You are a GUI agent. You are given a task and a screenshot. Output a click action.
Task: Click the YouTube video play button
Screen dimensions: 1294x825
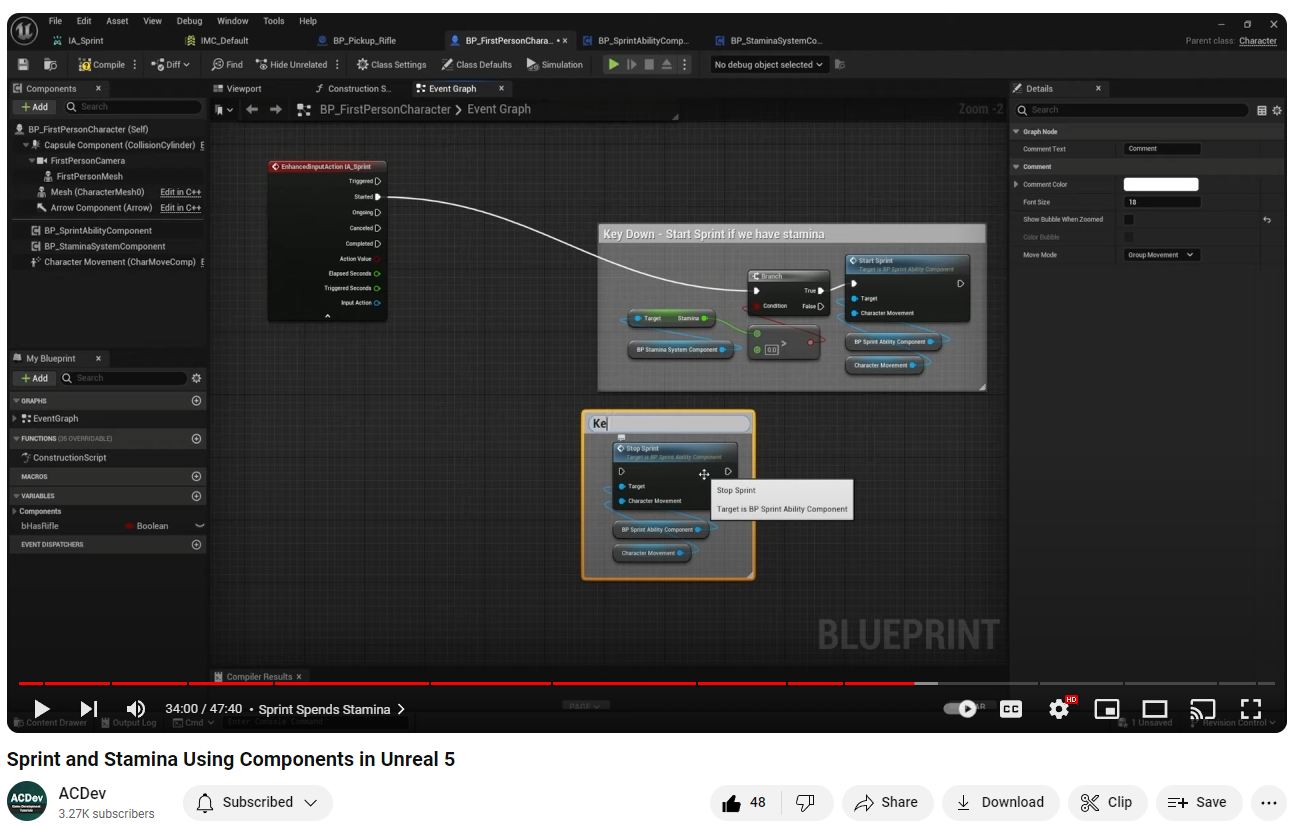pyautogui.click(x=41, y=709)
